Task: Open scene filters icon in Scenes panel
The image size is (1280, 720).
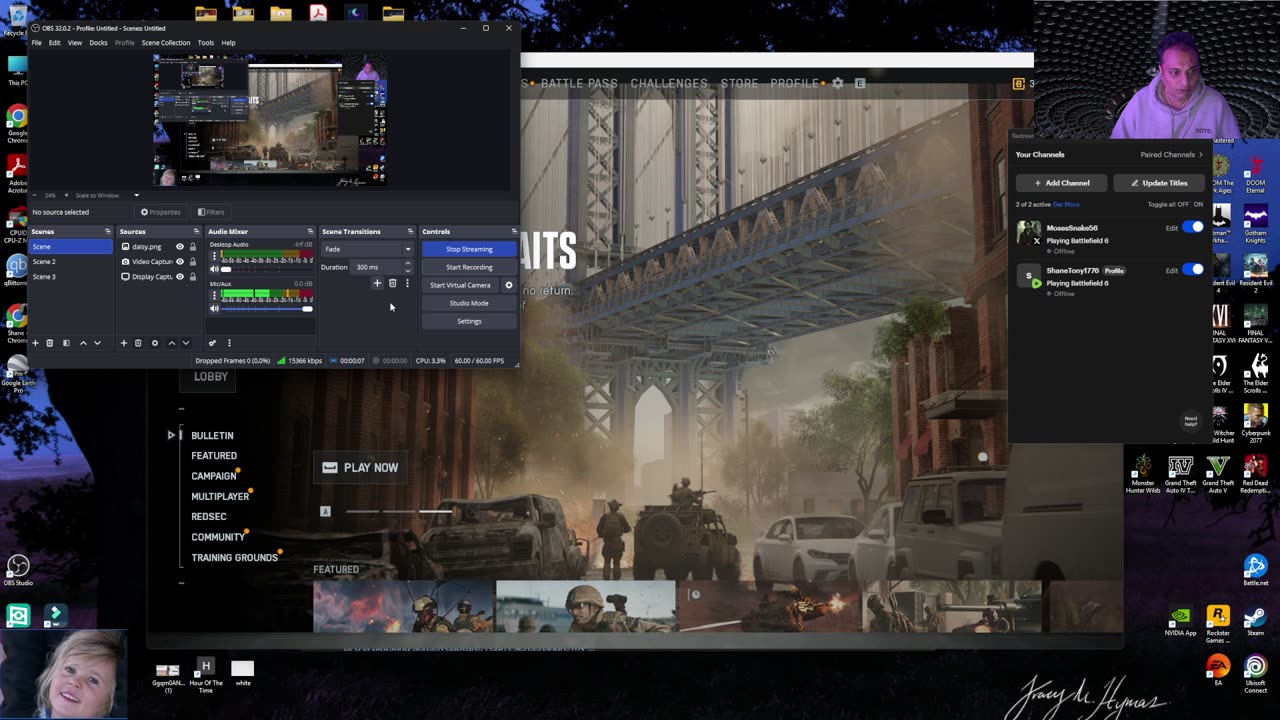Action: pos(66,343)
